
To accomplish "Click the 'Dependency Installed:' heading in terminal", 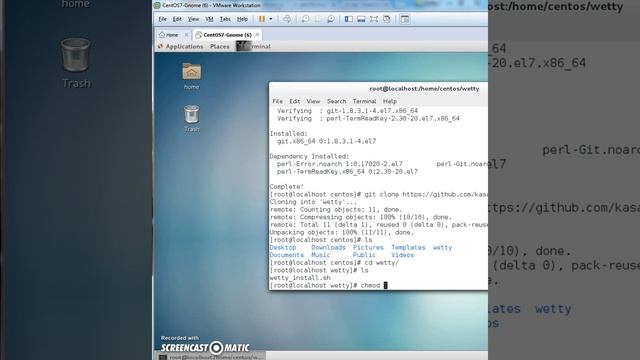I will click(x=309, y=157).
